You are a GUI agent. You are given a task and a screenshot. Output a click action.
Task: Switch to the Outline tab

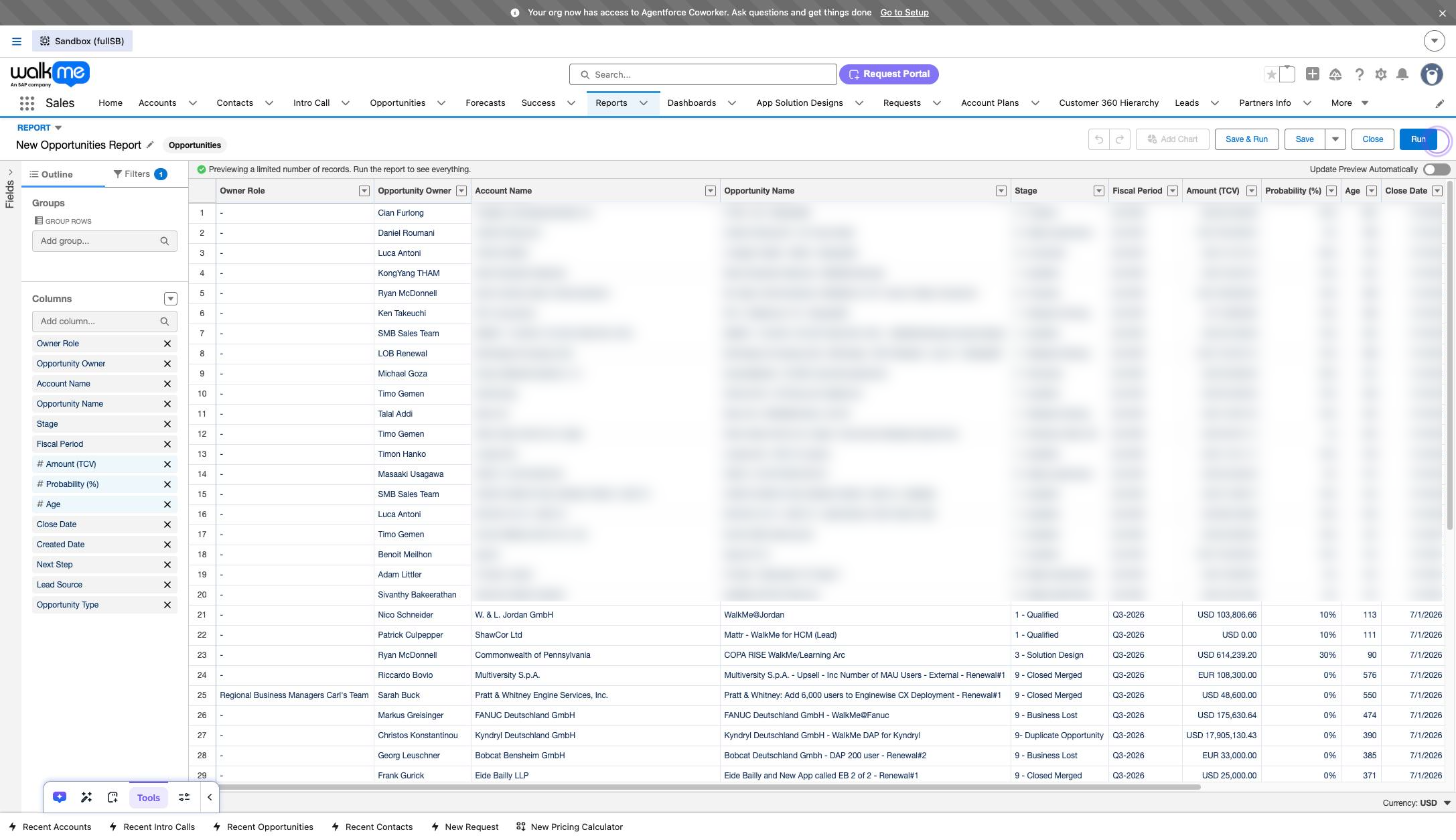52,174
